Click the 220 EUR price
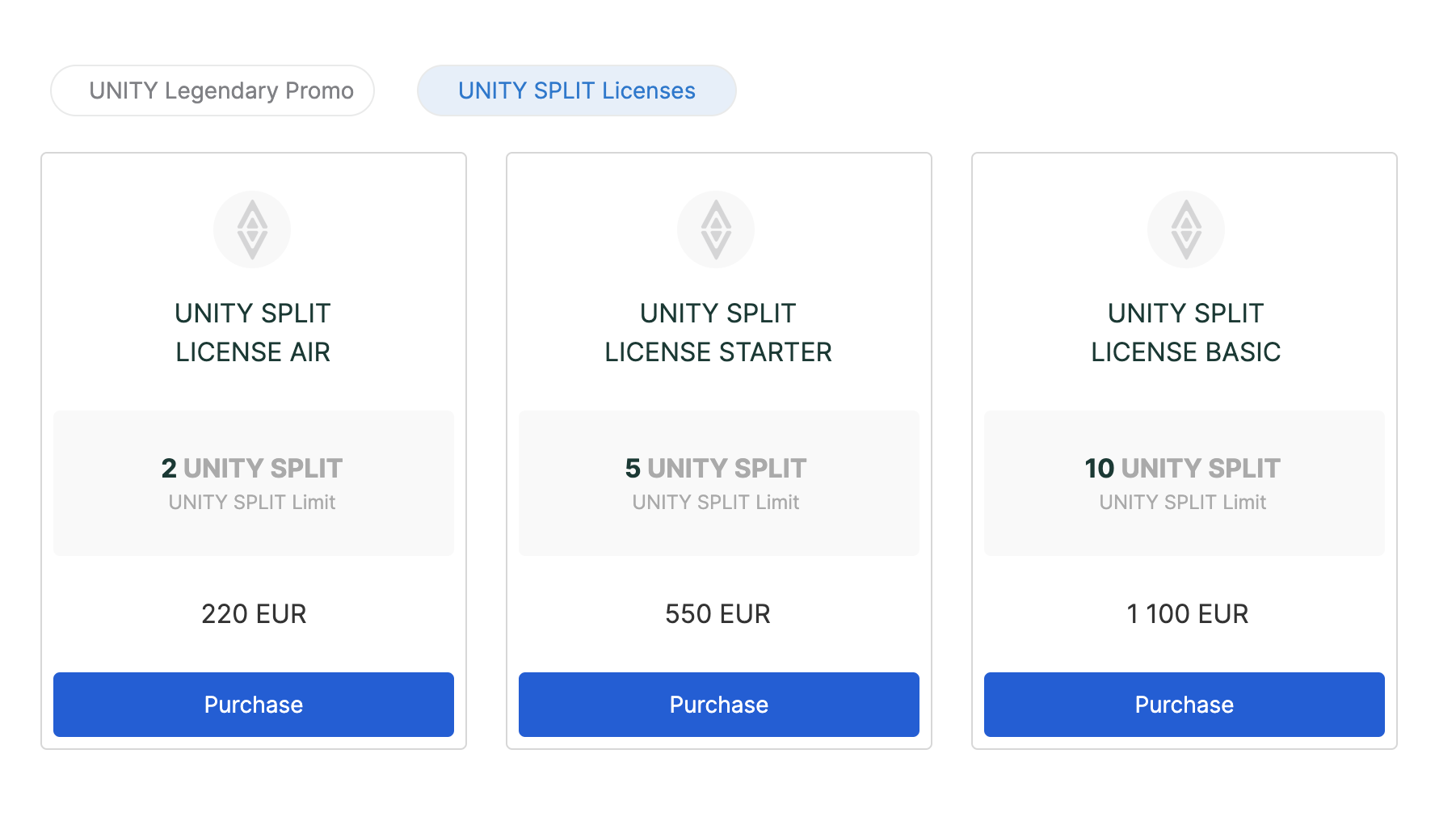This screenshot has height=821, width=1456. (x=254, y=614)
